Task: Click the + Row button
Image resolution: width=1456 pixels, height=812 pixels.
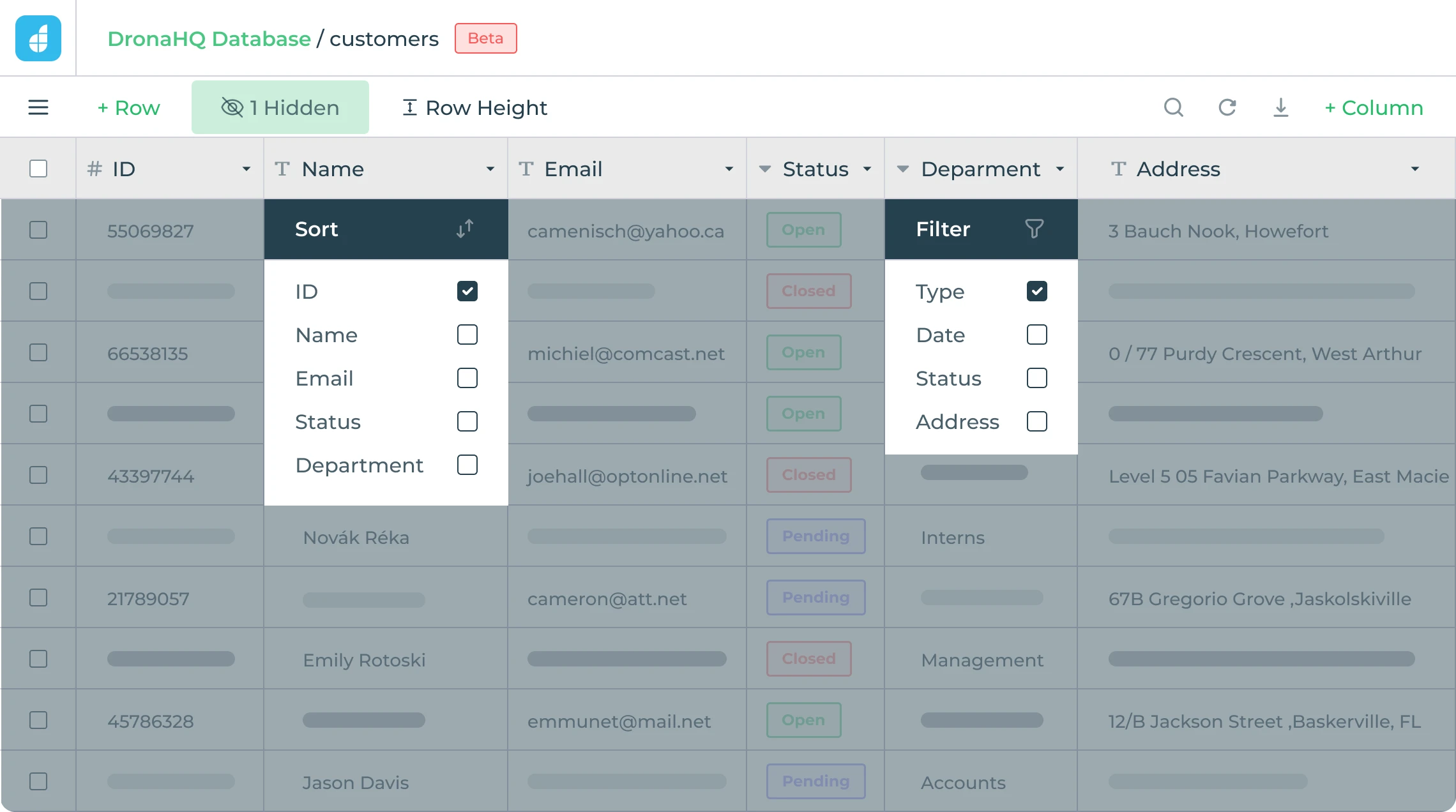Action: pos(128,107)
